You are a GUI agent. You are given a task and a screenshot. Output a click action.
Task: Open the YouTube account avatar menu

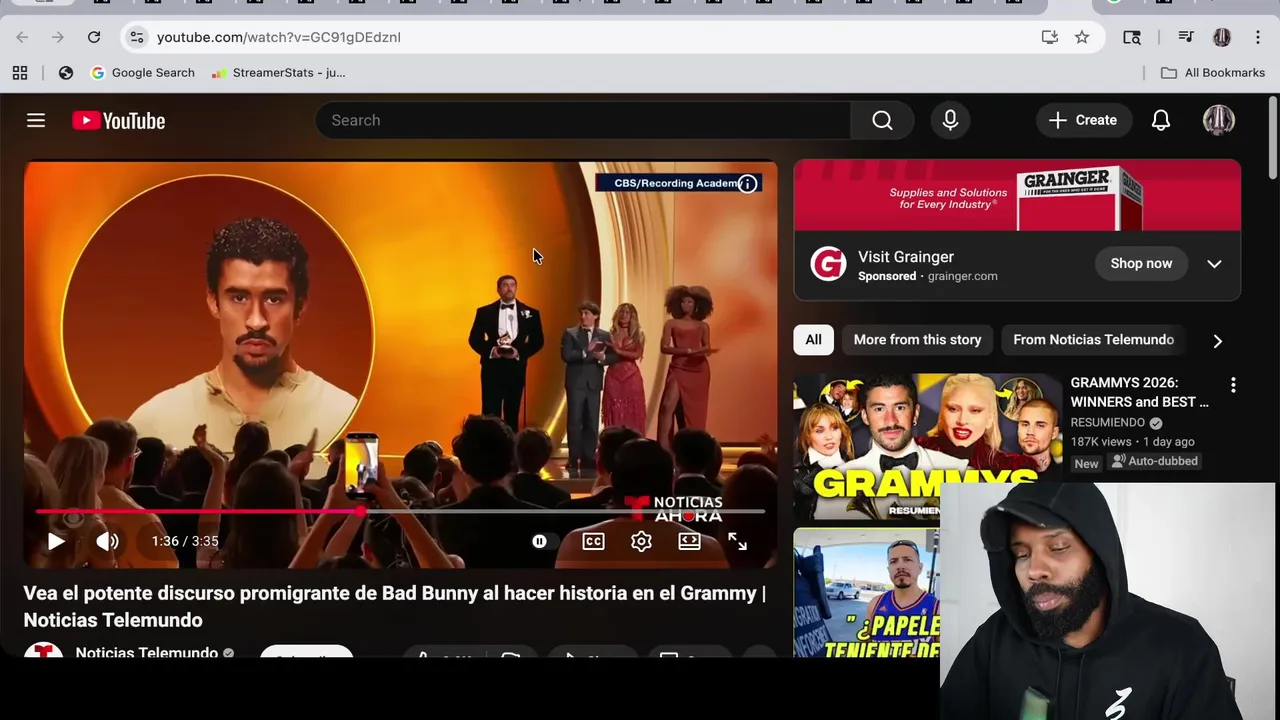[1218, 120]
